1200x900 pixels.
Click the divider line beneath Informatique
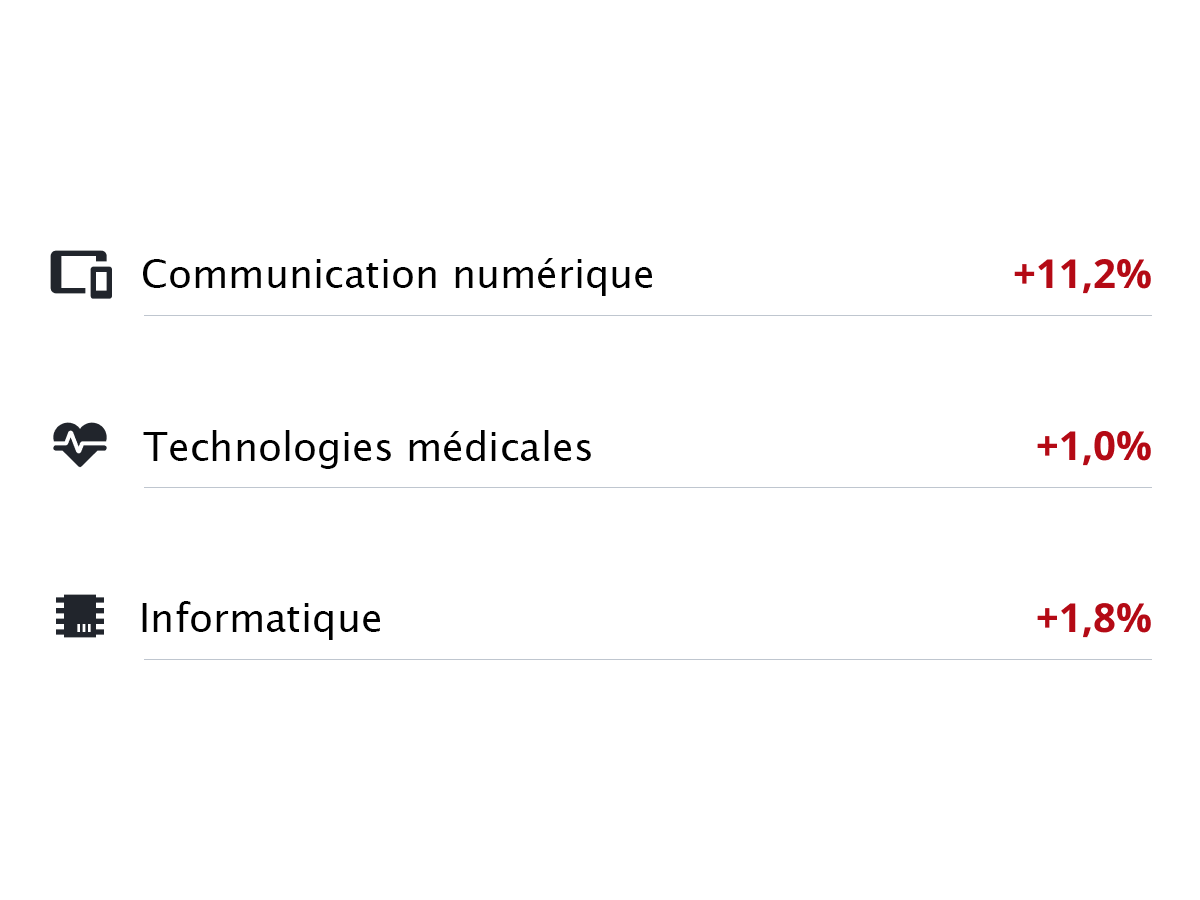[x=647, y=659]
